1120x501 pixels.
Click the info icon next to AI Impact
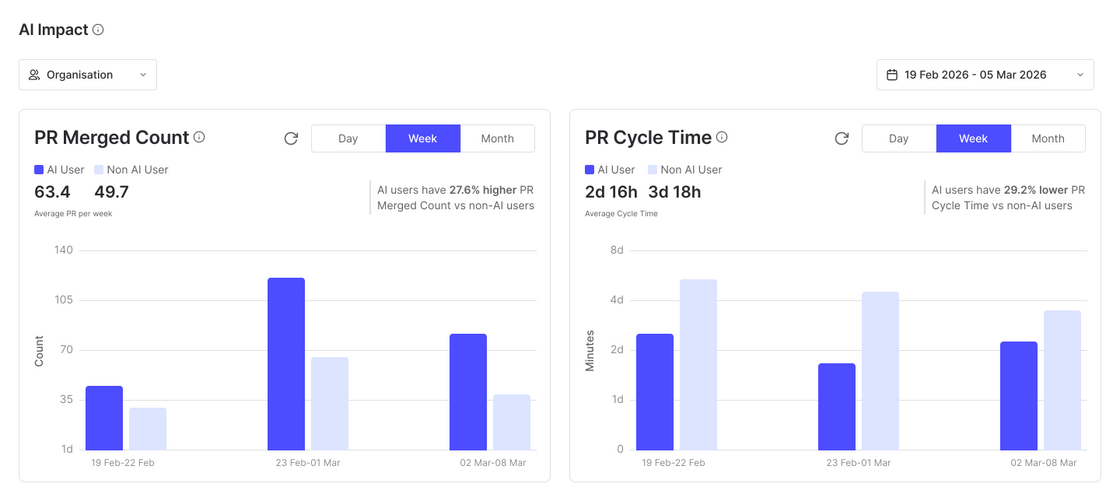click(99, 30)
